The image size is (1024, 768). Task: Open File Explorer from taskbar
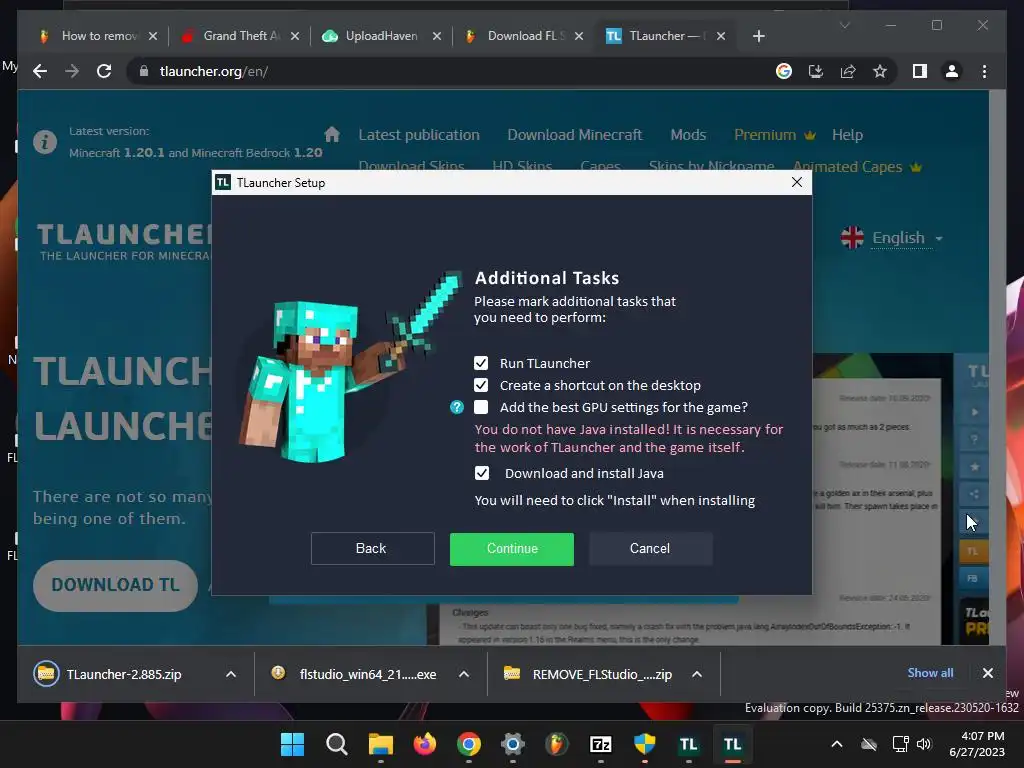[x=380, y=744]
